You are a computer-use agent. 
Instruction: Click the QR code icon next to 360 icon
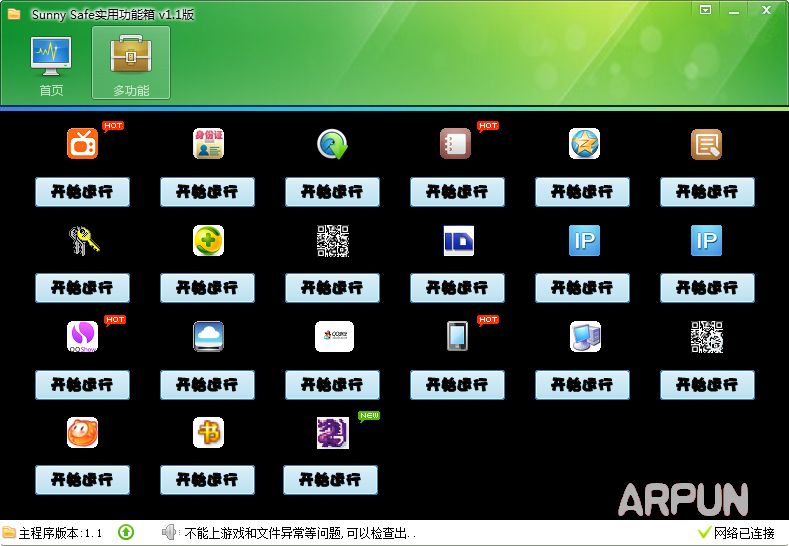pos(333,241)
